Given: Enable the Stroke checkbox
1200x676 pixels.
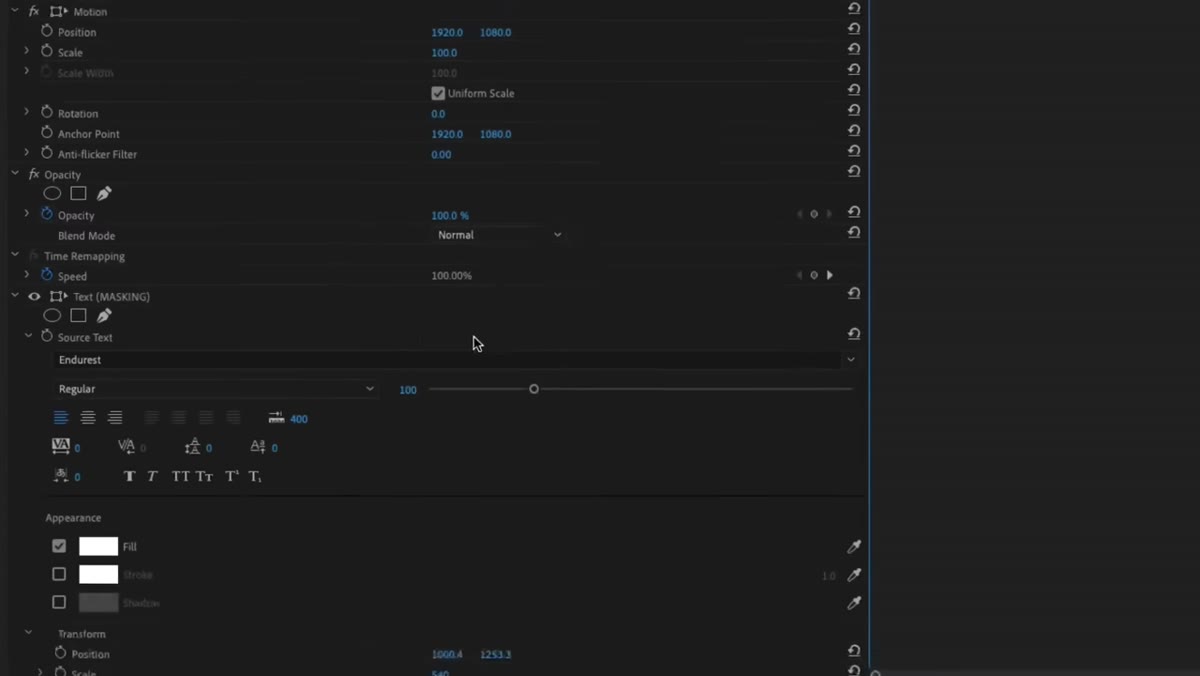Looking at the screenshot, I should point(59,574).
